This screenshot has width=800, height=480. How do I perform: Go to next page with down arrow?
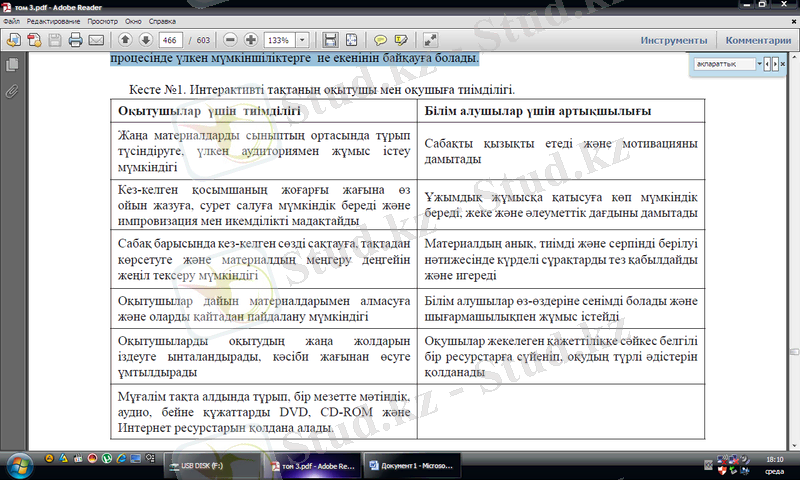tap(146, 40)
